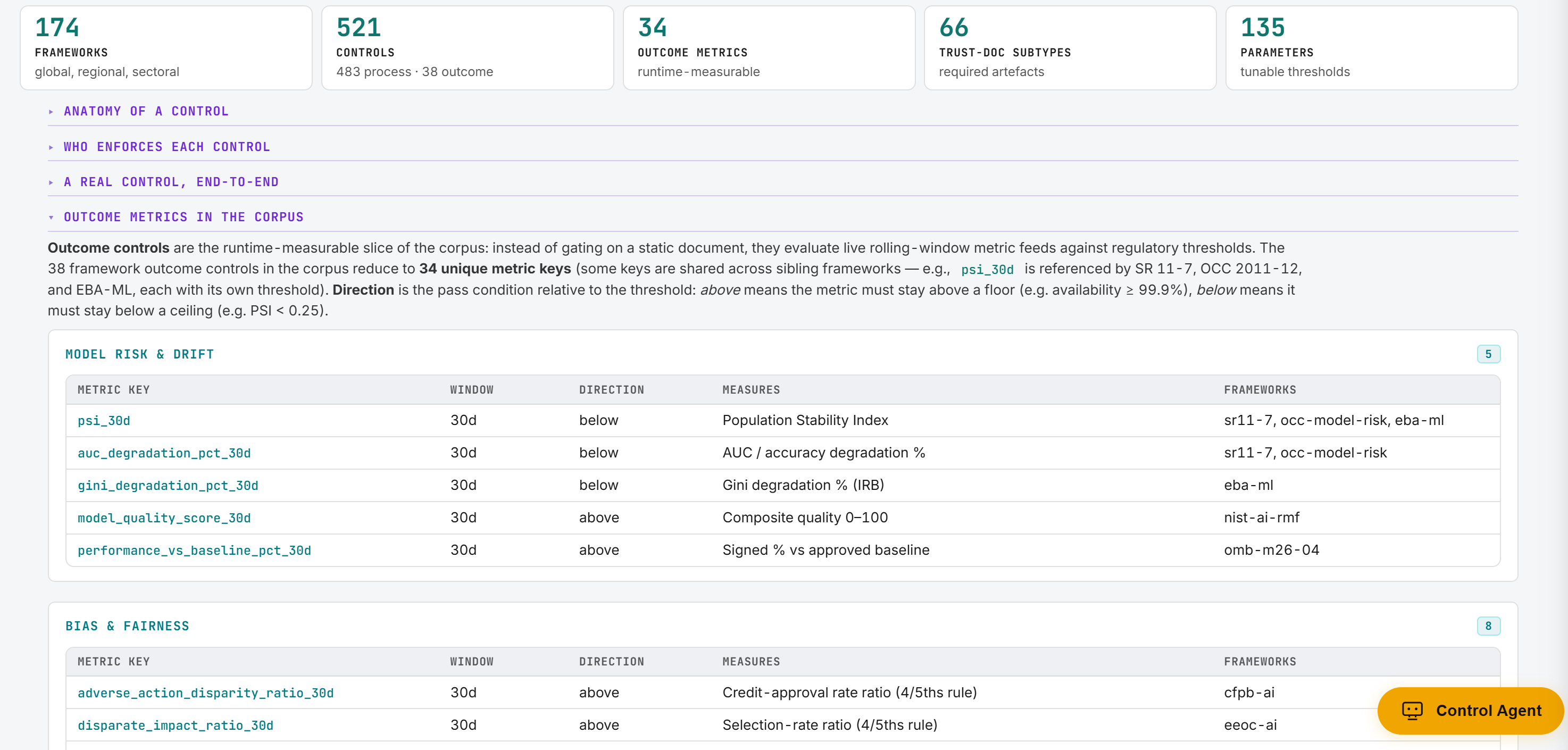Click the 8 badge on BIAS & FAIRNESS

pyautogui.click(x=1488, y=625)
